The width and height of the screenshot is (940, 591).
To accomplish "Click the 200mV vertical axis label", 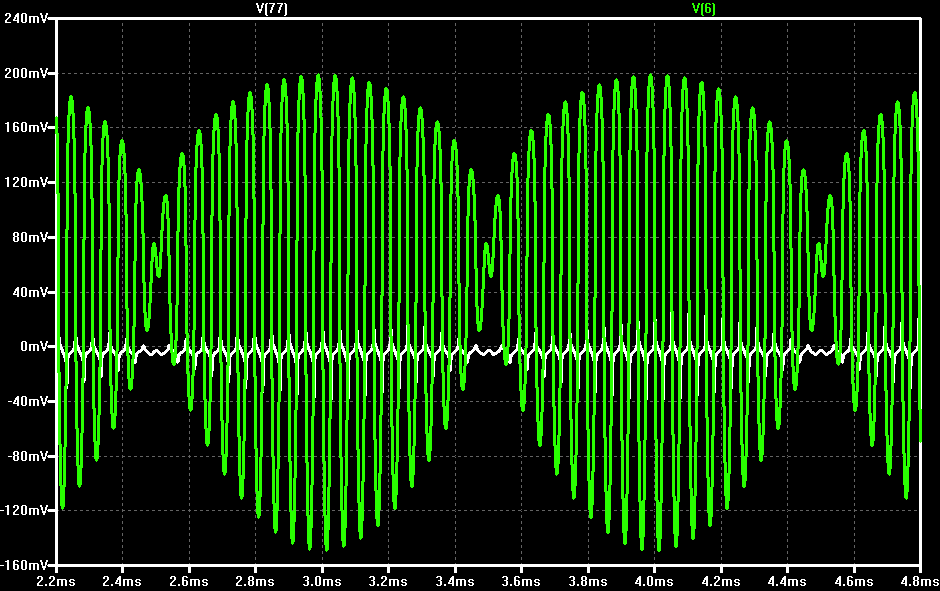I will click(x=26, y=73).
